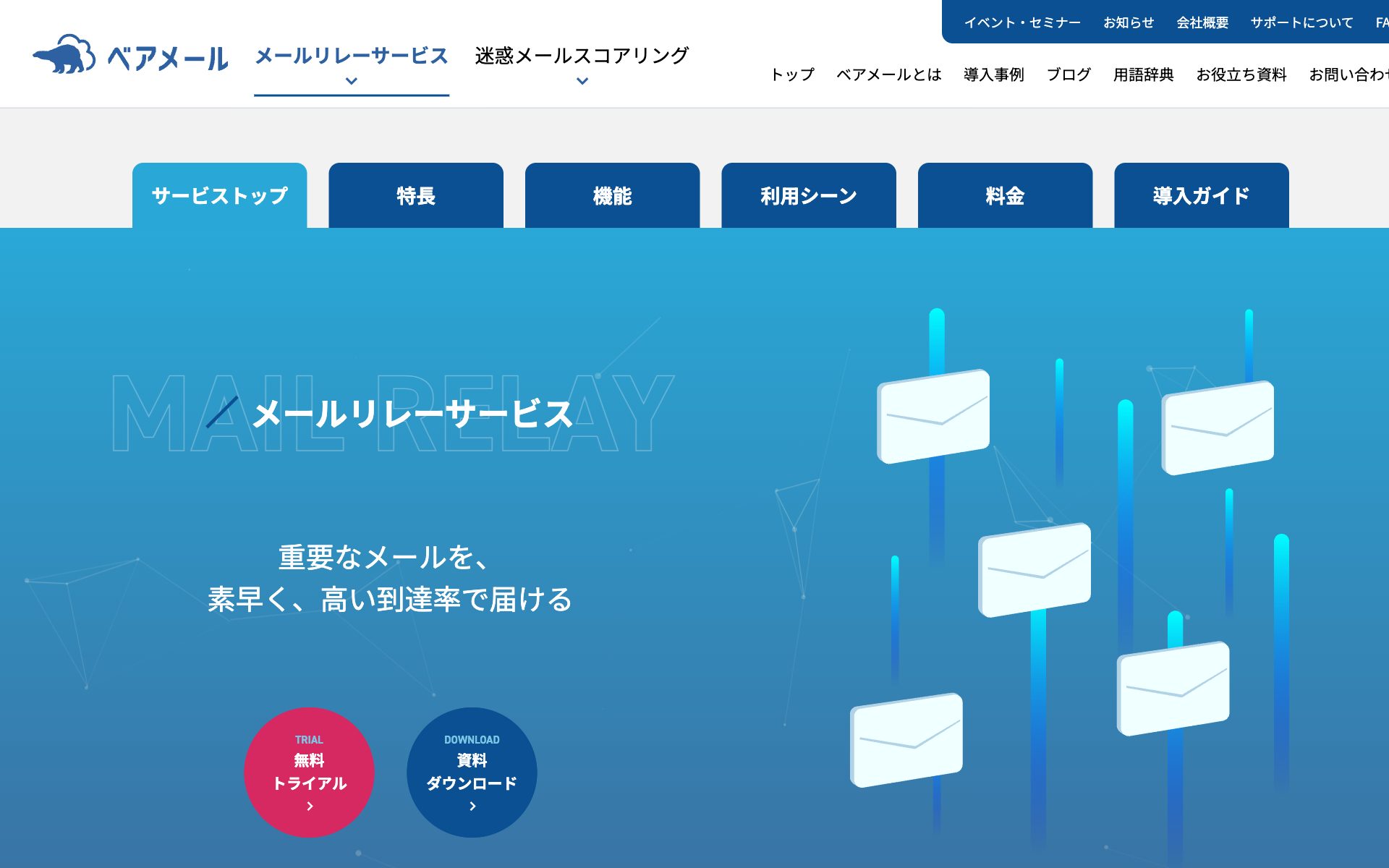
Task: Switch to the 導入ガイド tab
Action: coord(1202,195)
